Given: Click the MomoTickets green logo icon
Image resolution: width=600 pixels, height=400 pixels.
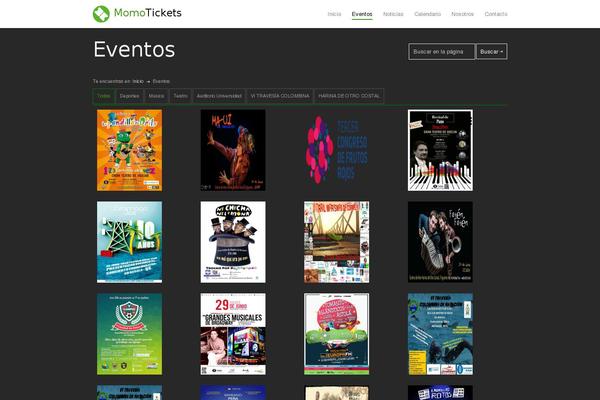Looking at the screenshot, I should 101,14.
